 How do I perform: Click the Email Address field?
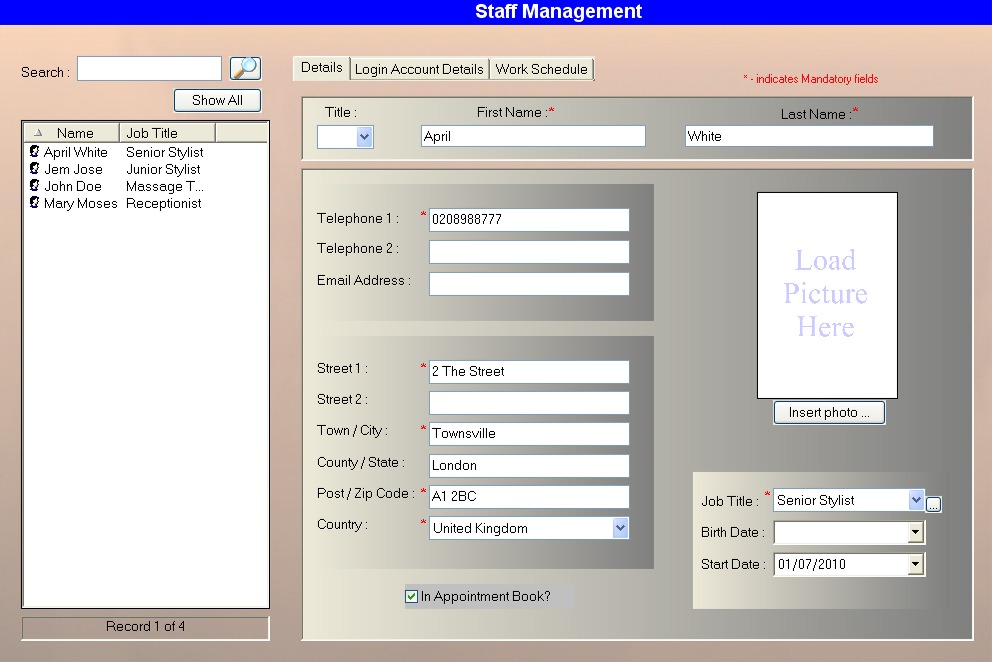pos(529,284)
